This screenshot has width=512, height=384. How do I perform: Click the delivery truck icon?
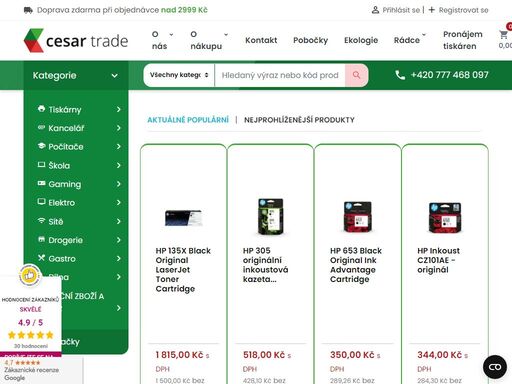pos(28,10)
